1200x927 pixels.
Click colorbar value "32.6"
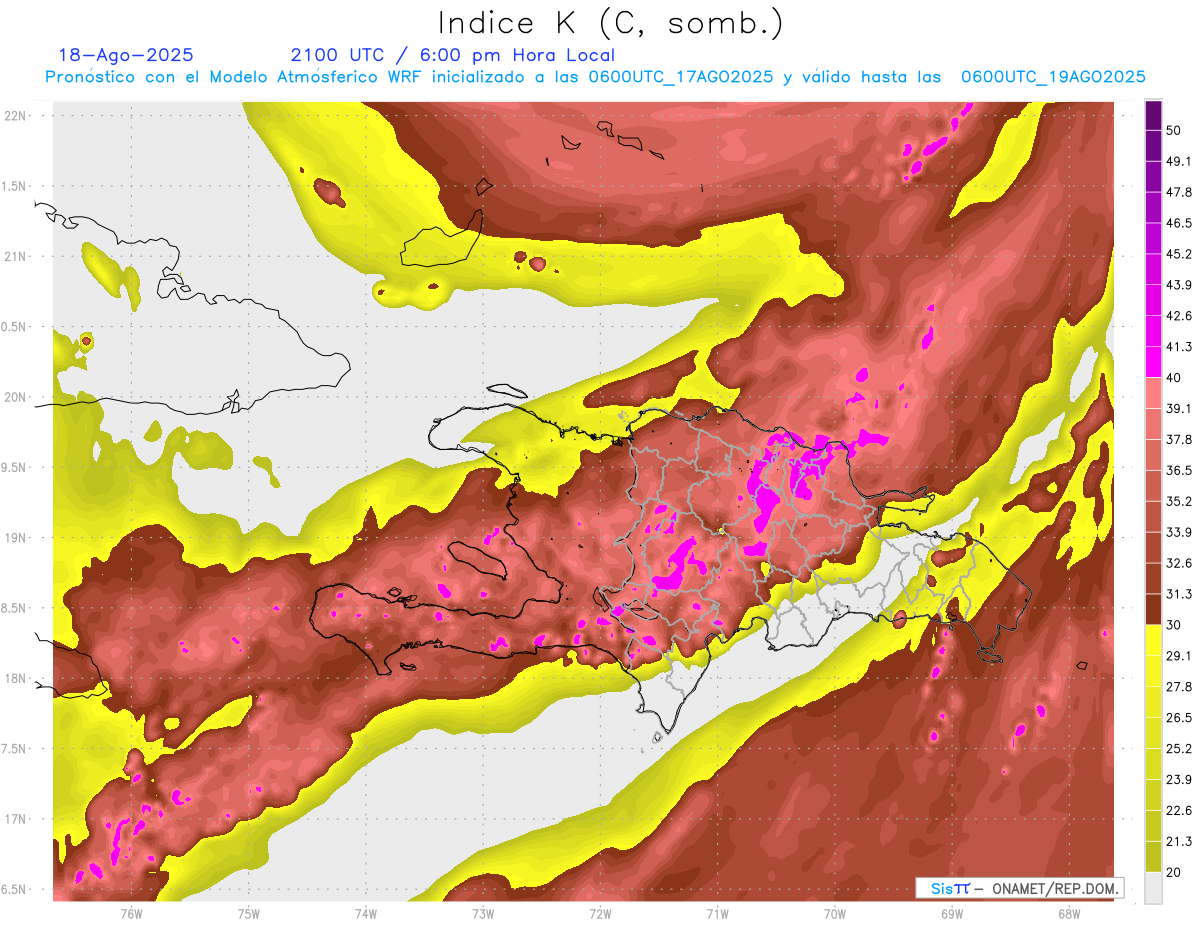(x=1179, y=563)
